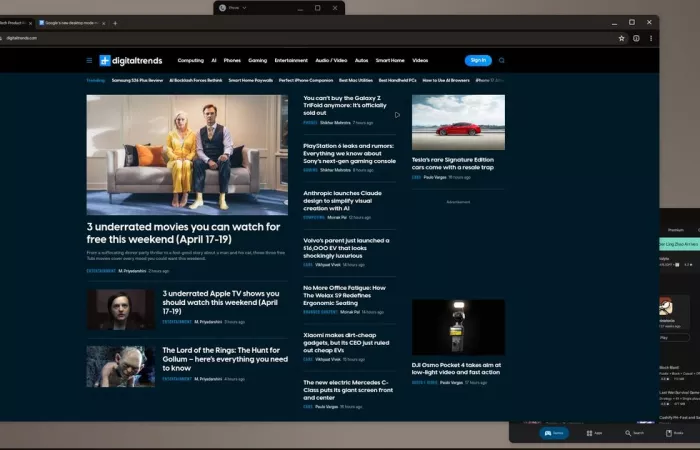This screenshot has width=700, height=450.
Task: Open the Last War Survival Game listing
Action: pyautogui.click(x=679, y=398)
